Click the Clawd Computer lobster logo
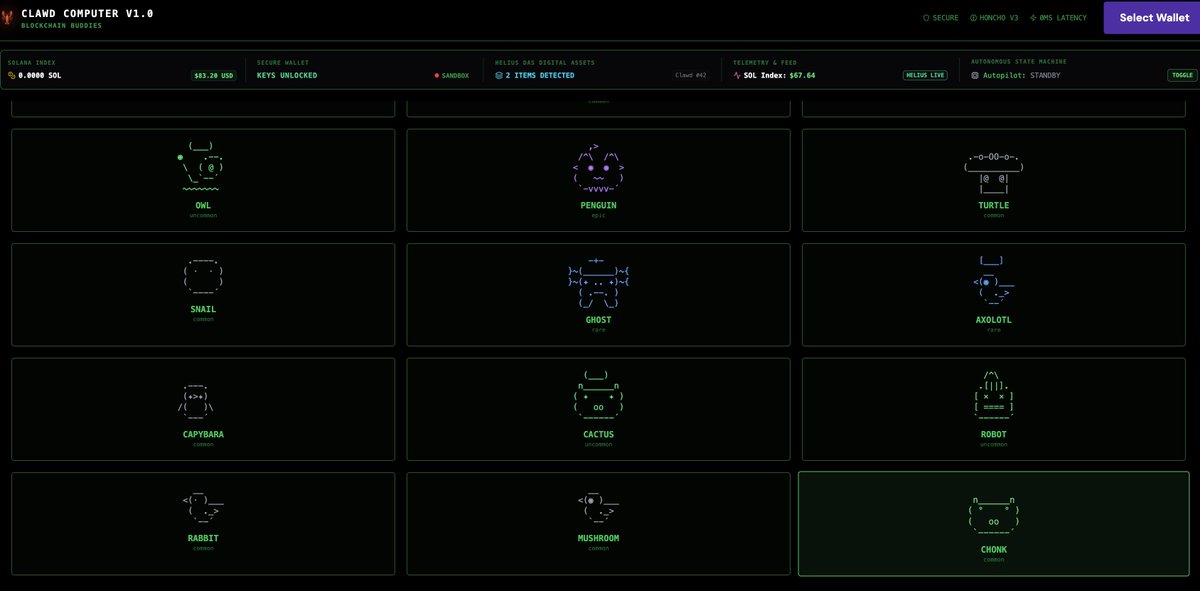The width and height of the screenshot is (1200, 591). pyautogui.click(x=9, y=17)
